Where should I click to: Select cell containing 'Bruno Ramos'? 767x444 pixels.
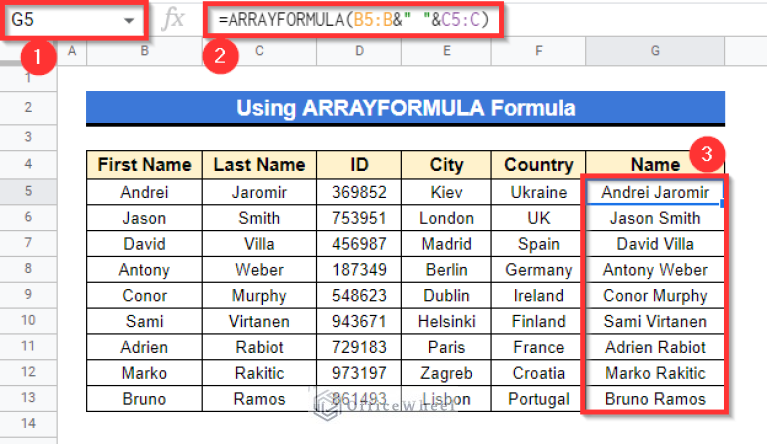pos(655,399)
